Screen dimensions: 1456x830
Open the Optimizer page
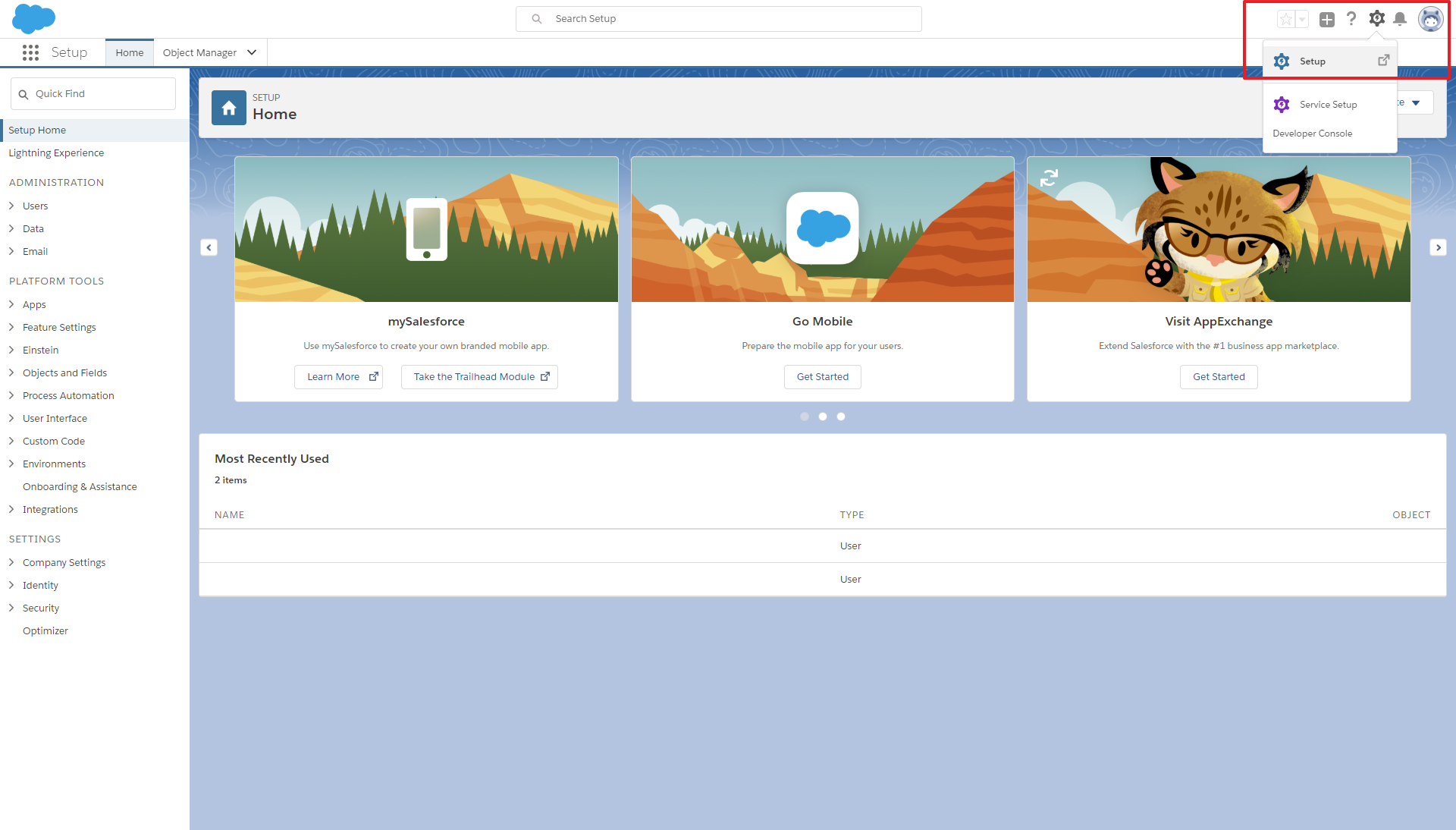pos(45,631)
